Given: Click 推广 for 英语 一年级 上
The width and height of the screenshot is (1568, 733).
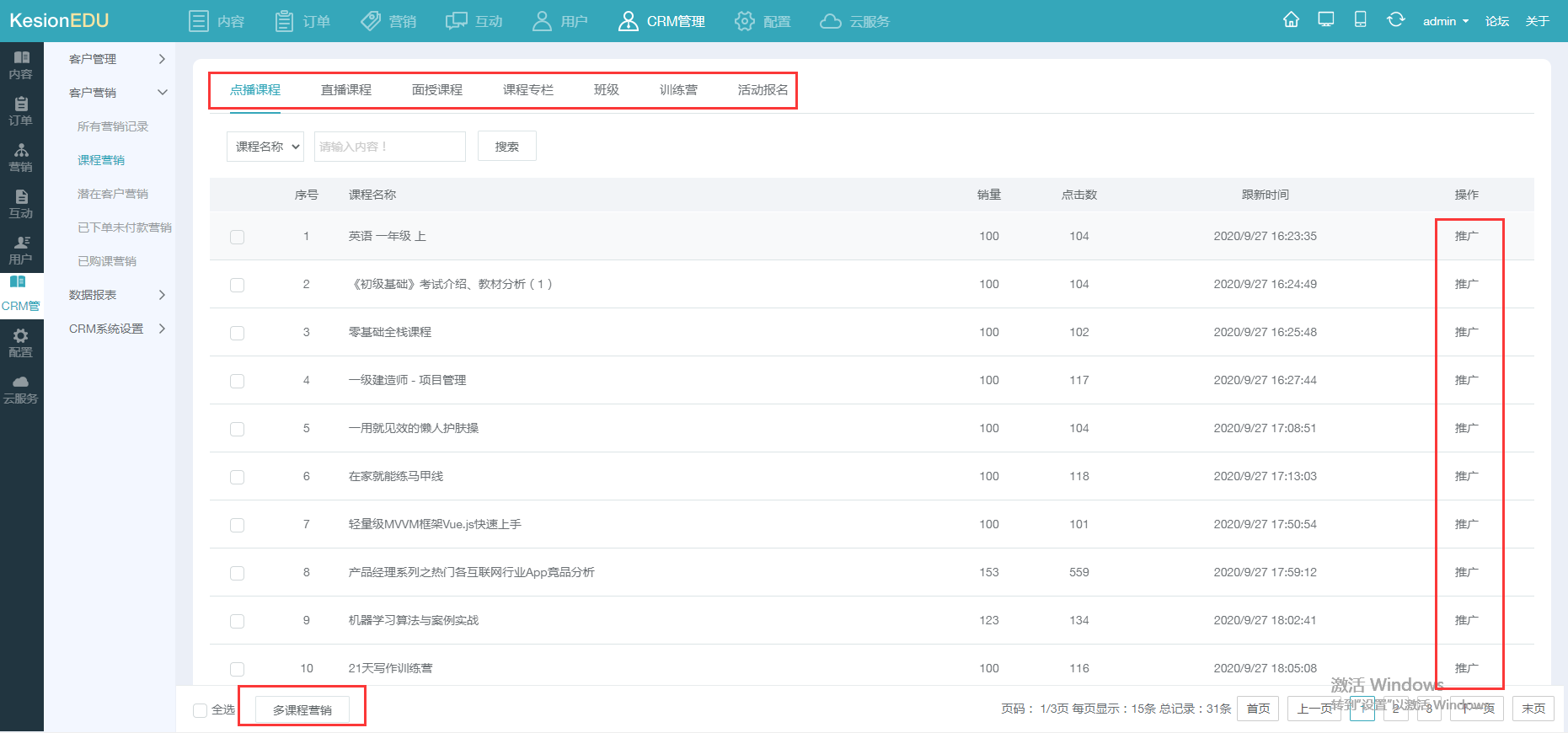Looking at the screenshot, I should click(1466, 237).
